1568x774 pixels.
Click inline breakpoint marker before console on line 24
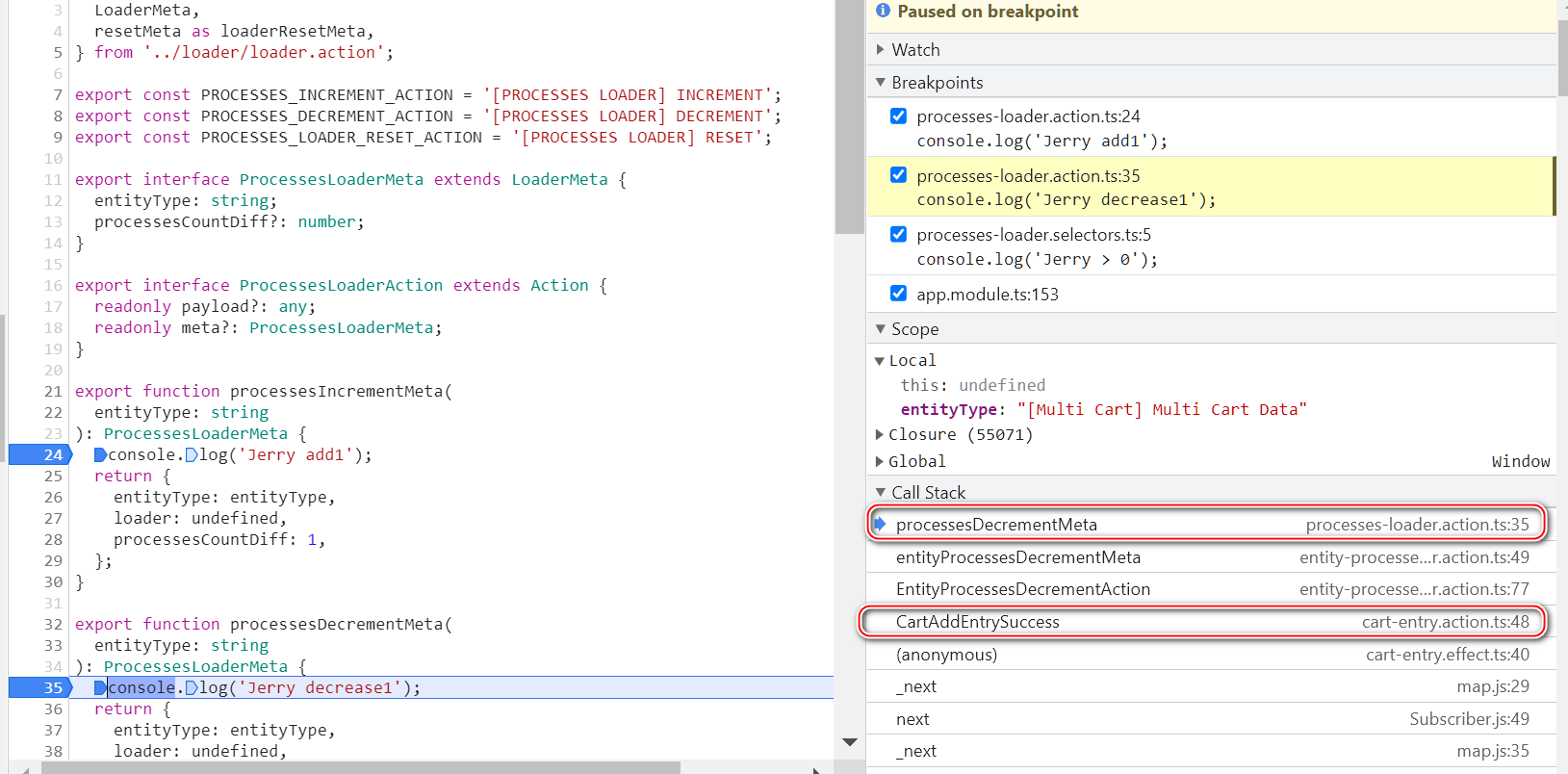(x=100, y=454)
